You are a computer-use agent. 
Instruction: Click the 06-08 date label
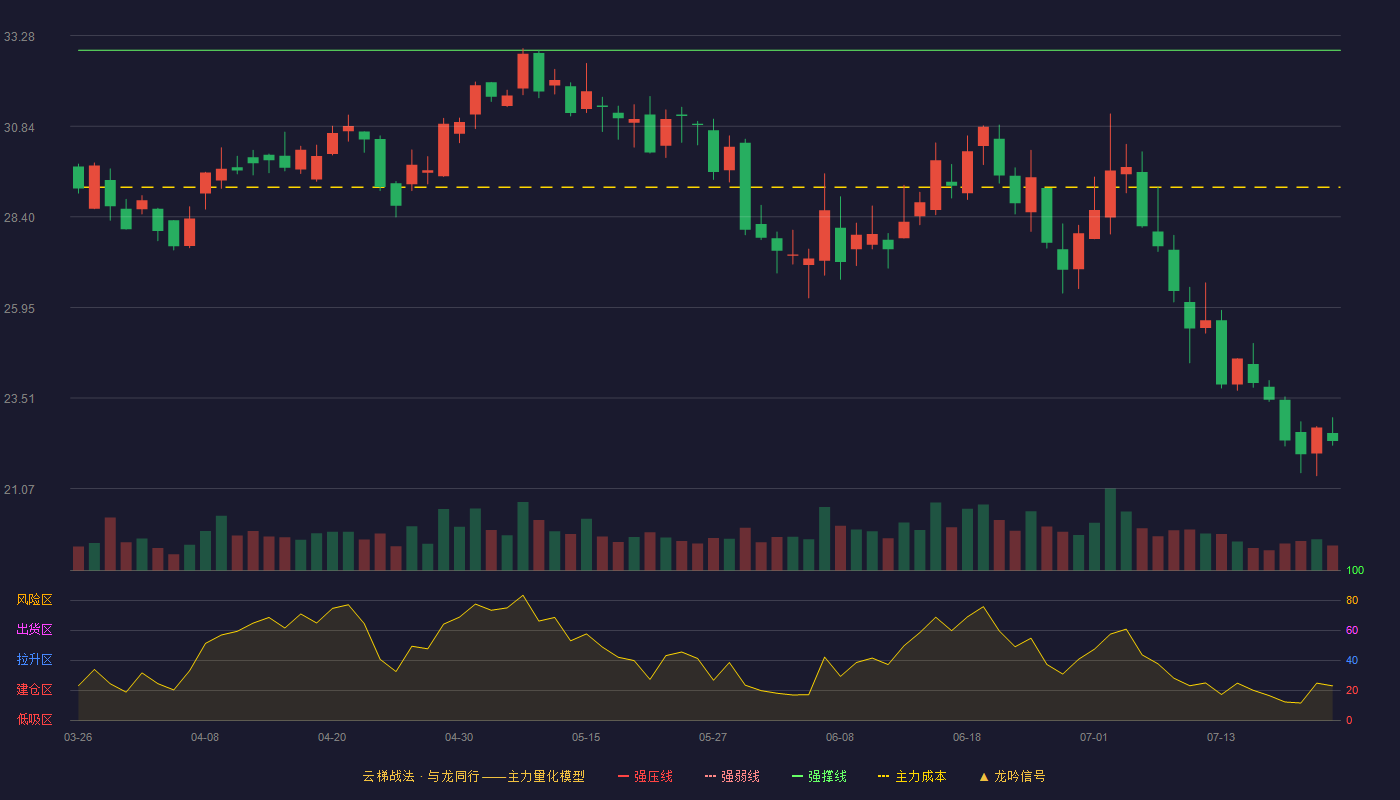pos(840,737)
